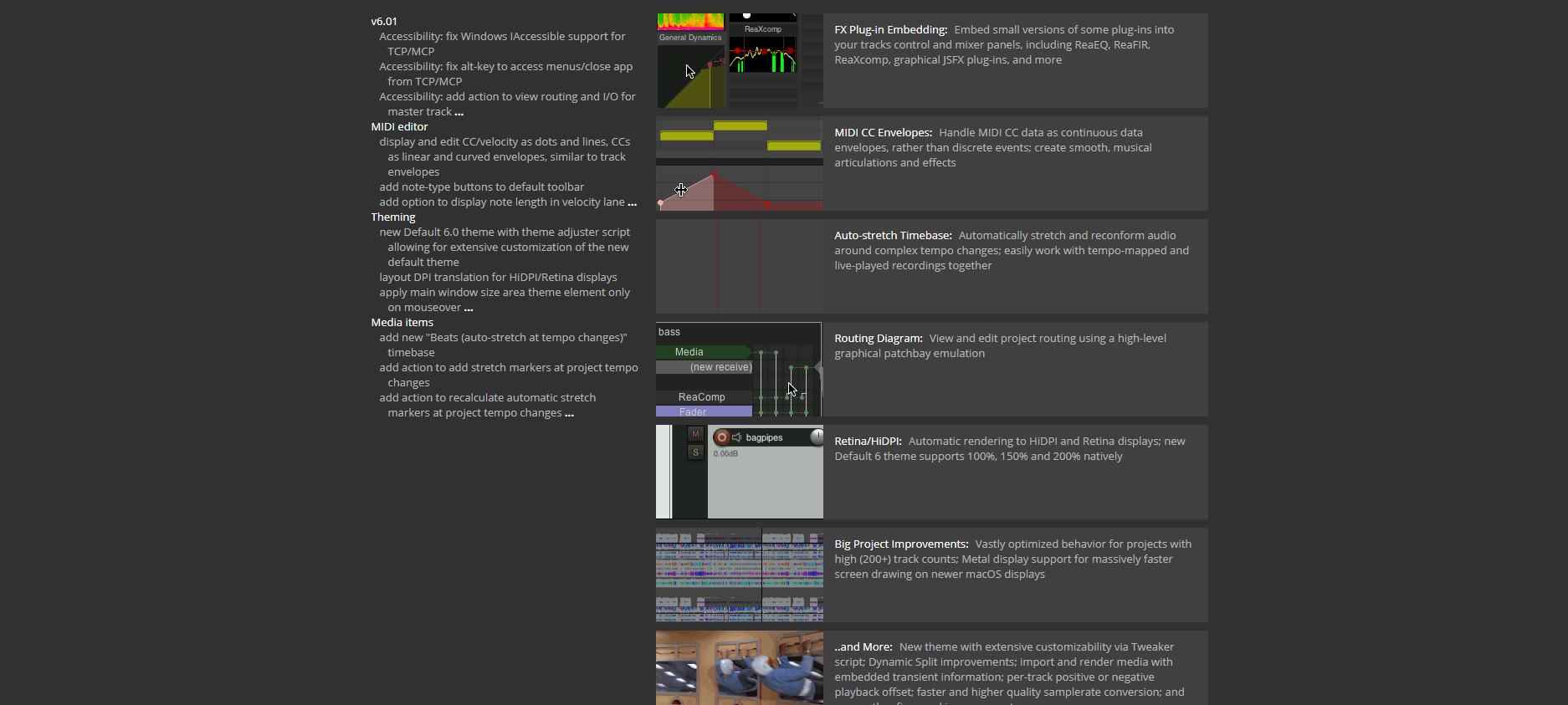This screenshot has width=1568, height=705.
Task: Click the Routing Diagram feature heading
Action: pyautogui.click(x=878, y=338)
